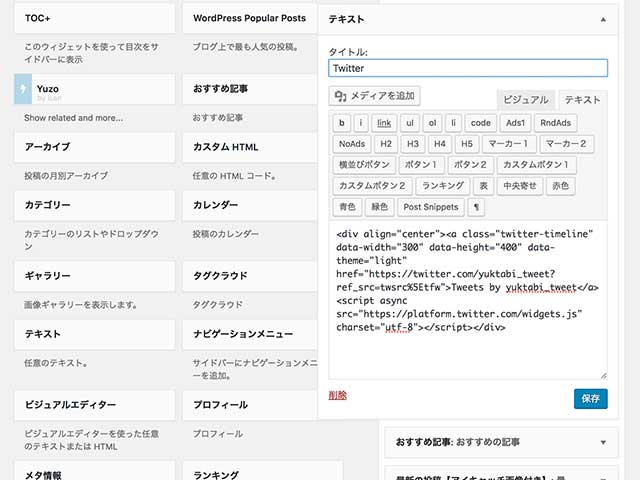Insert an H3 heading tag
640x480 pixels.
click(x=413, y=144)
